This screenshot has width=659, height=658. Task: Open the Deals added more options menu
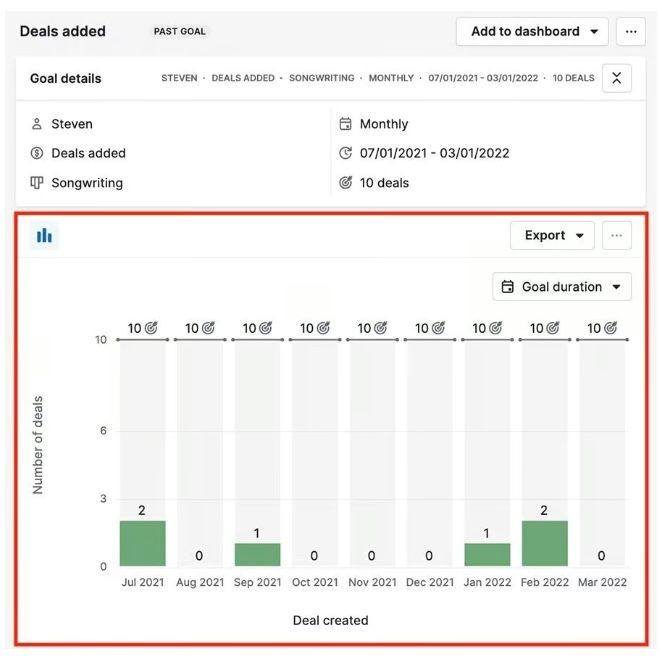(630, 32)
